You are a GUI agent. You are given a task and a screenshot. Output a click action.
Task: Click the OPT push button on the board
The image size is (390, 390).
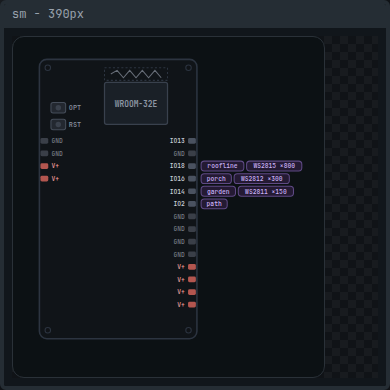pyautogui.click(x=58, y=108)
